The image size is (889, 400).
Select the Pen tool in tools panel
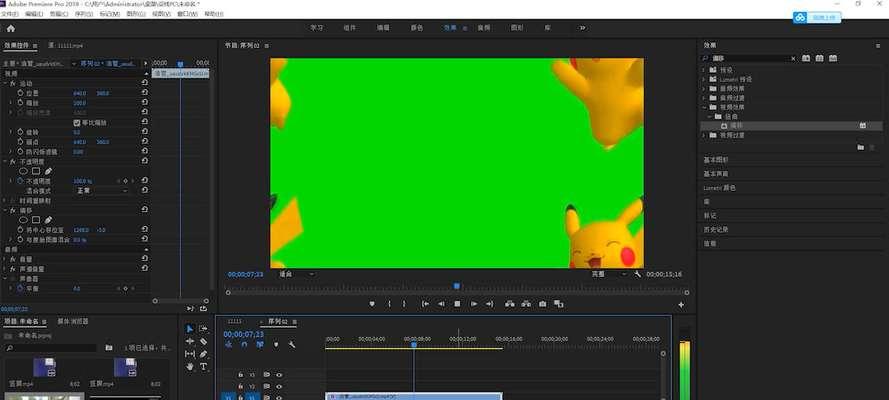(204, 354)
